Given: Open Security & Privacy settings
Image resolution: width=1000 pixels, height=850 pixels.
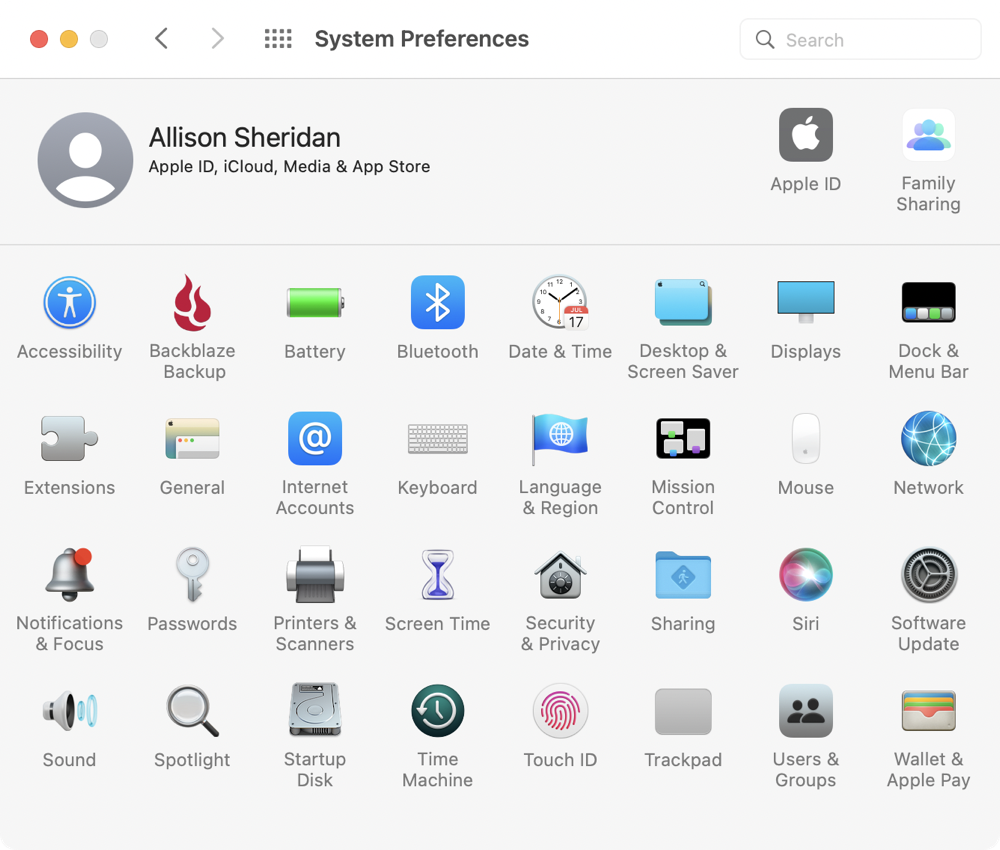Looking at the screenshot, I should tap(560, 575).
